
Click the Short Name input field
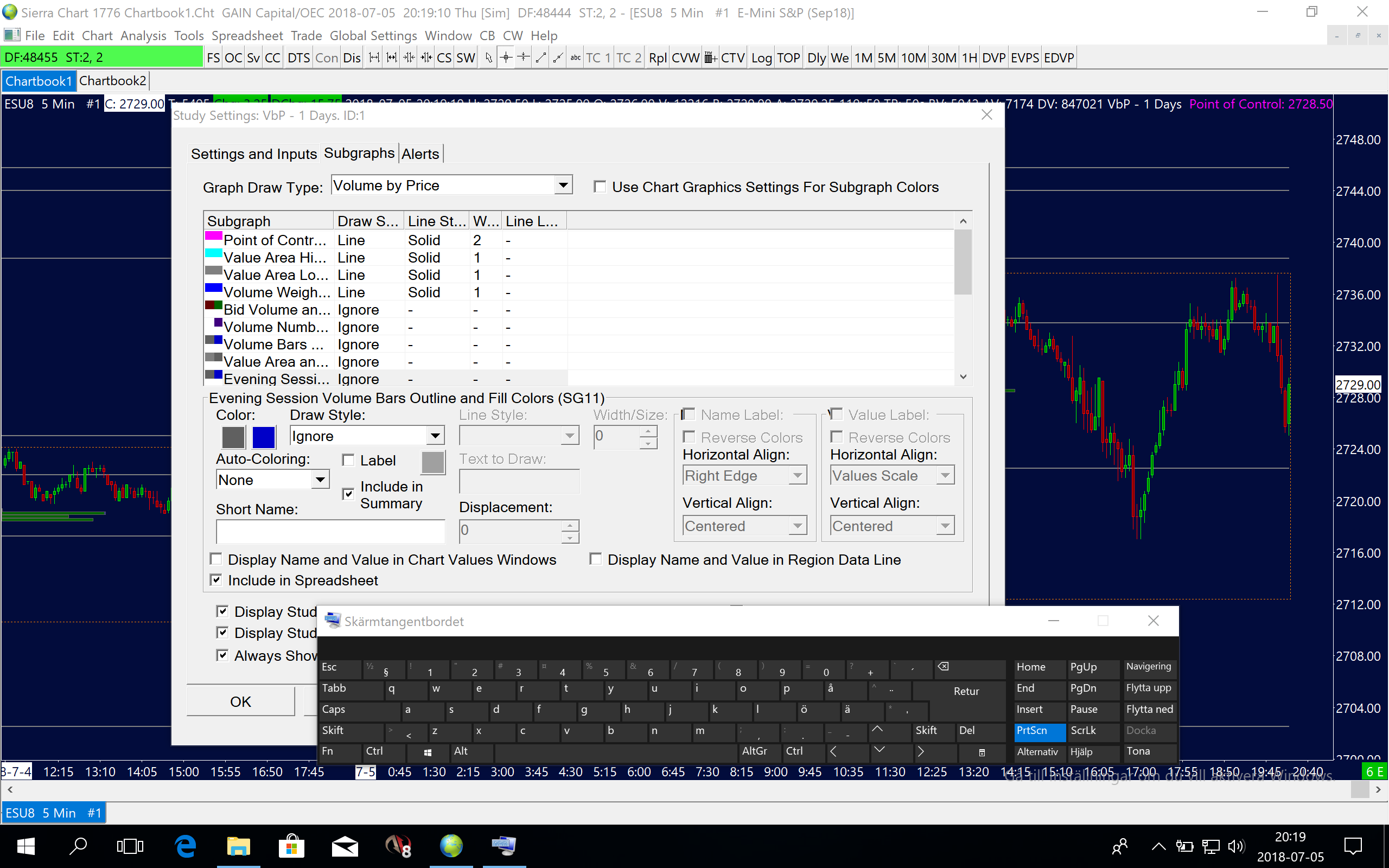(330, 532)
